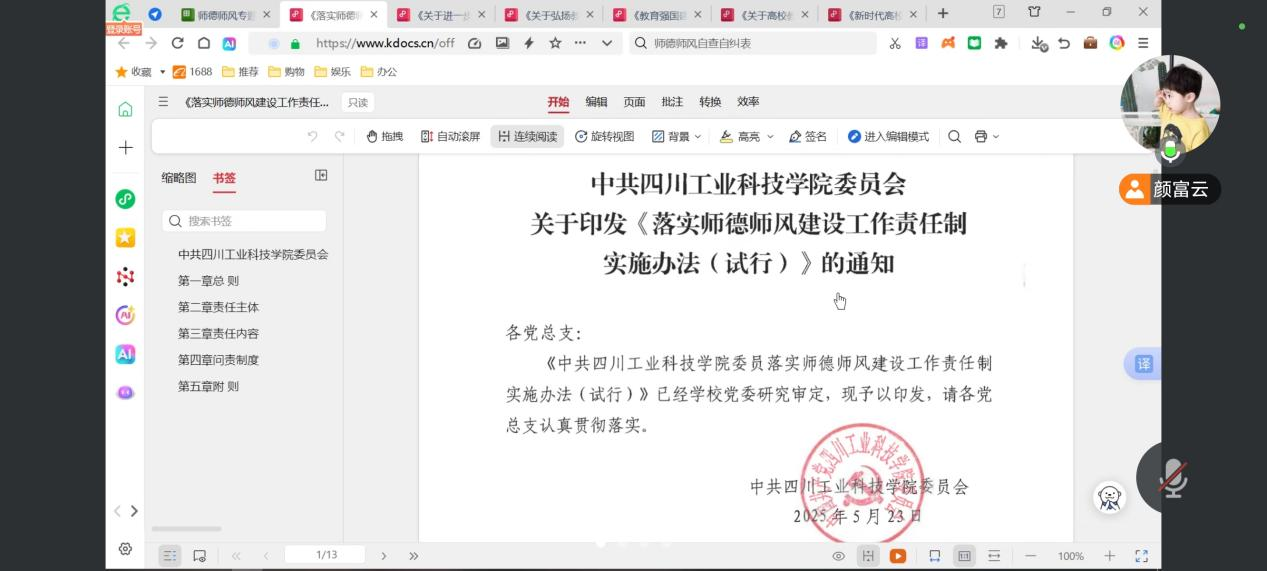Viewport: 1267px width, 571px height.
Task: Select the 拖拽 drag hand tool
Action: click(x=384, y=137)
